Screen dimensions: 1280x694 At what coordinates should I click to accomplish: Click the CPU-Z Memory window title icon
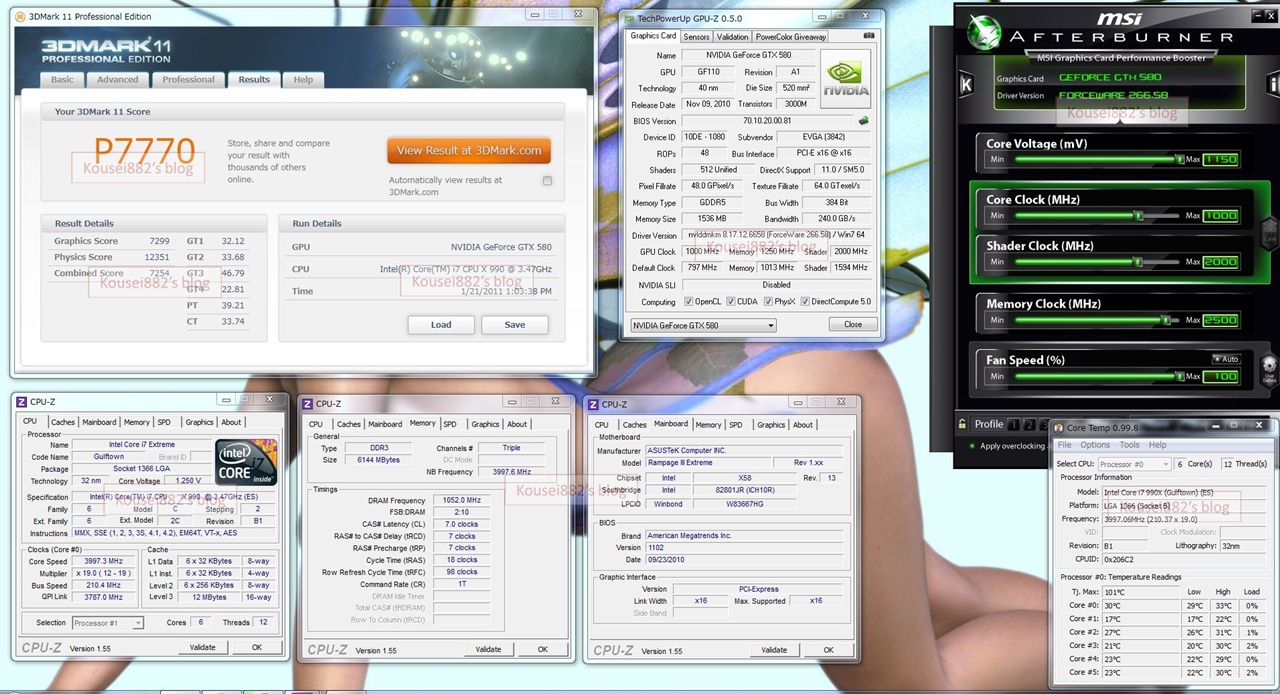(x=307, y=404)
